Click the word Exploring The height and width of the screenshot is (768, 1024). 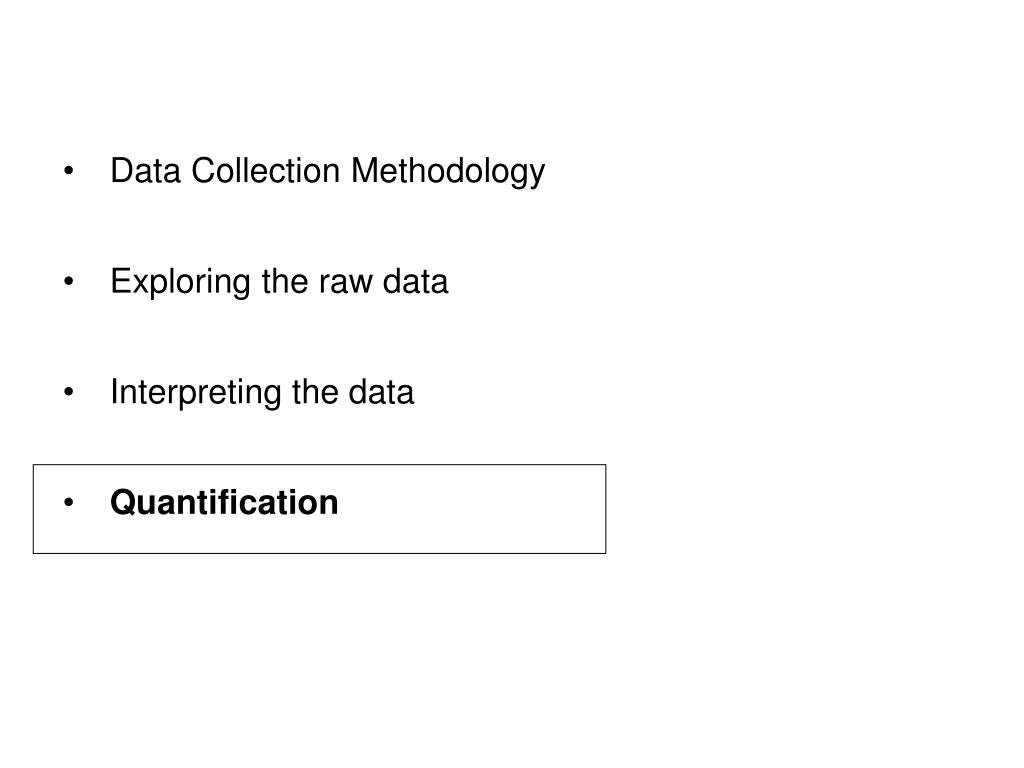click(x=180, y=282)
